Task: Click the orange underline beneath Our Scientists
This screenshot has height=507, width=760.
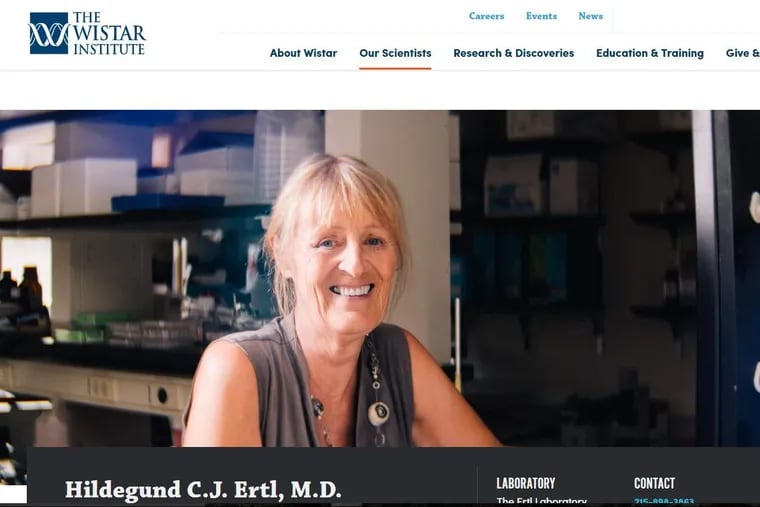Action: tap(395, 68)
